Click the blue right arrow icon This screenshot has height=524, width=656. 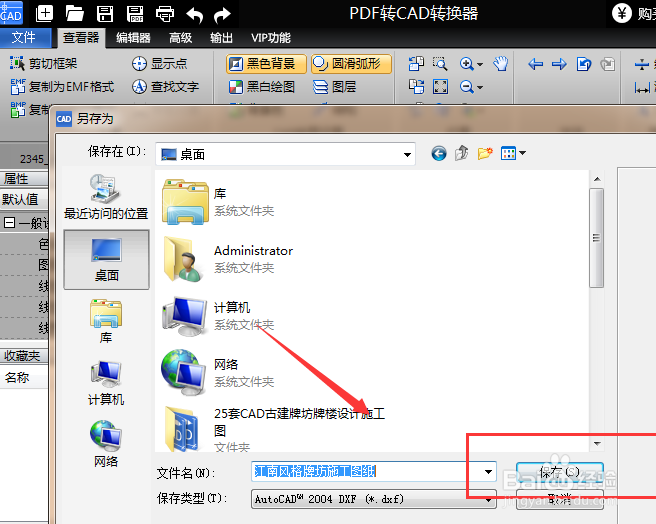tap(559, 64)
